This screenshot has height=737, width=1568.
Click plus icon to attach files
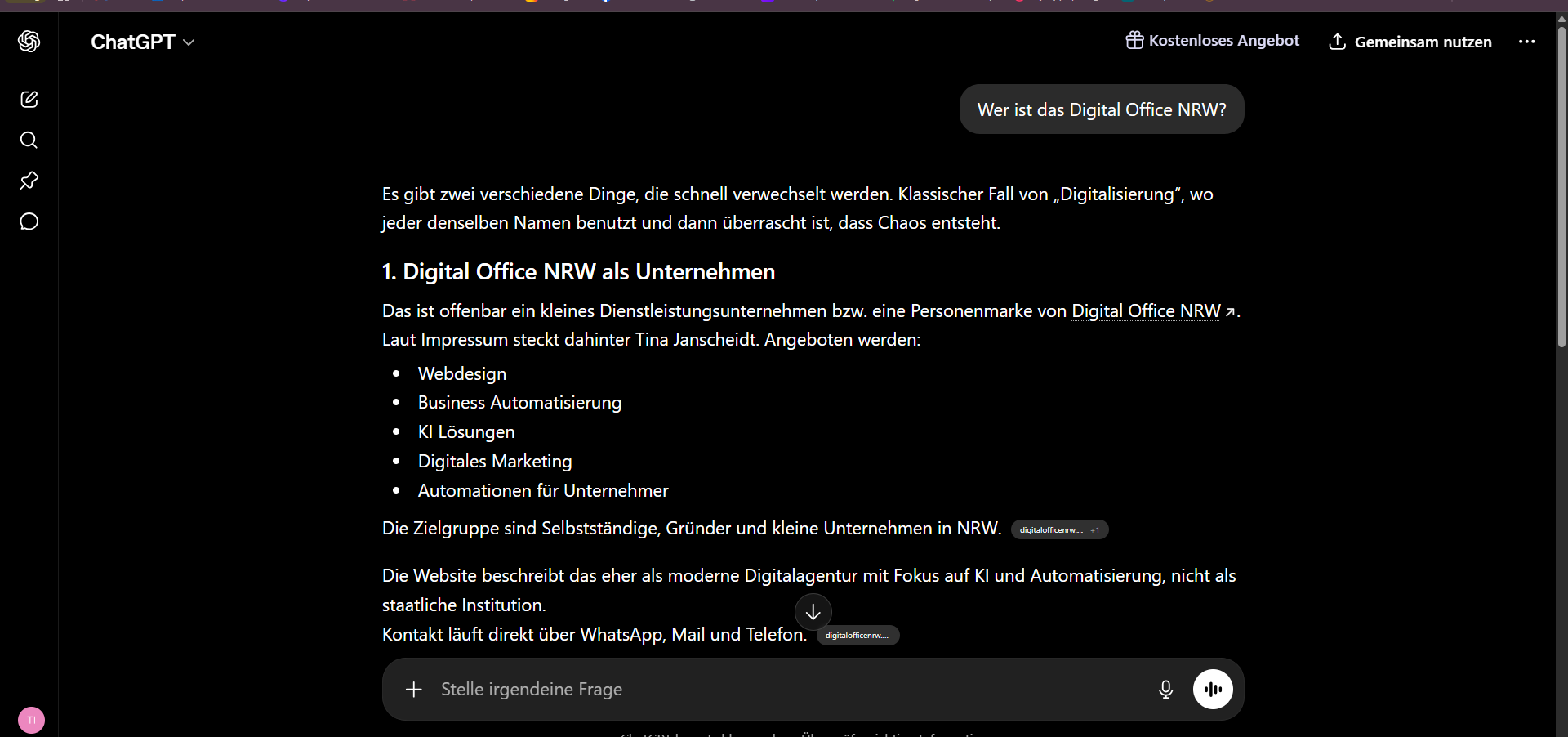click(414, 690)
